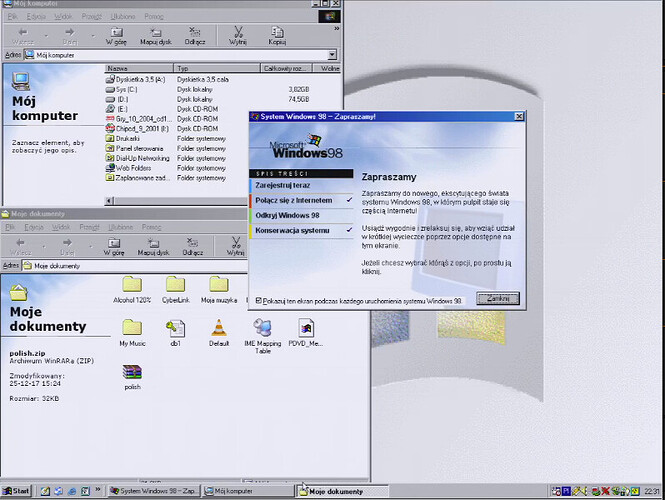
Task: Click Mapuj dysk icon in Mój komputer toolbar
Action: (155, 32)
